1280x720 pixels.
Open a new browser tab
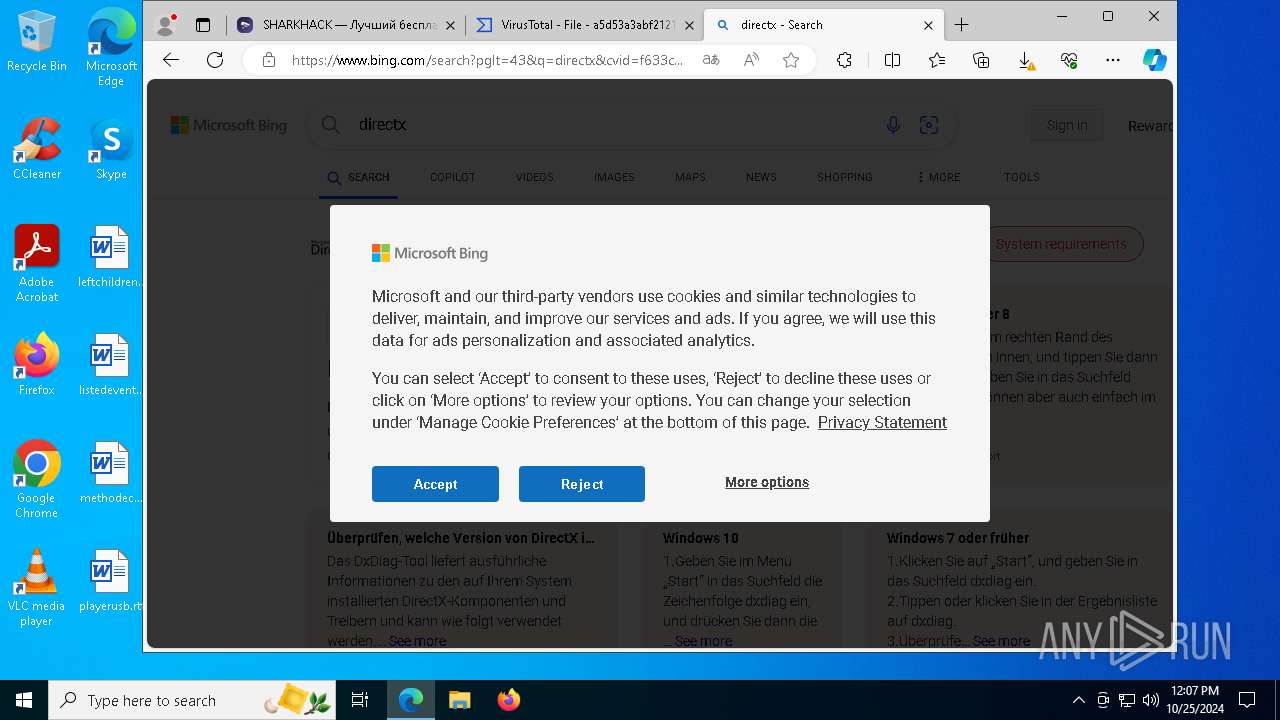pos(962,25)
